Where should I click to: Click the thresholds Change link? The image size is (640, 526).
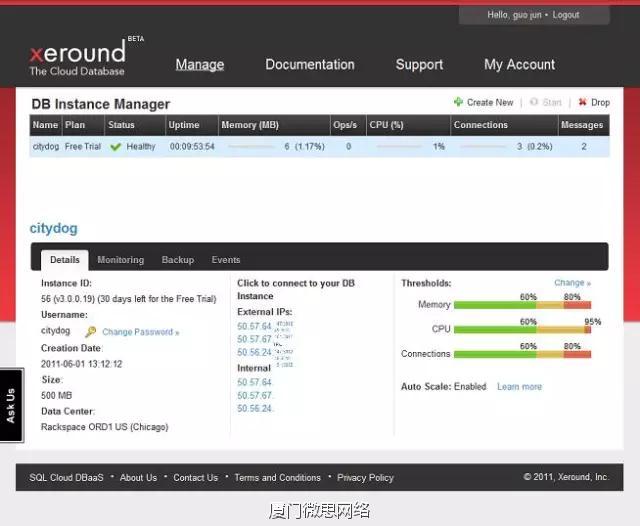coord(572,283)
